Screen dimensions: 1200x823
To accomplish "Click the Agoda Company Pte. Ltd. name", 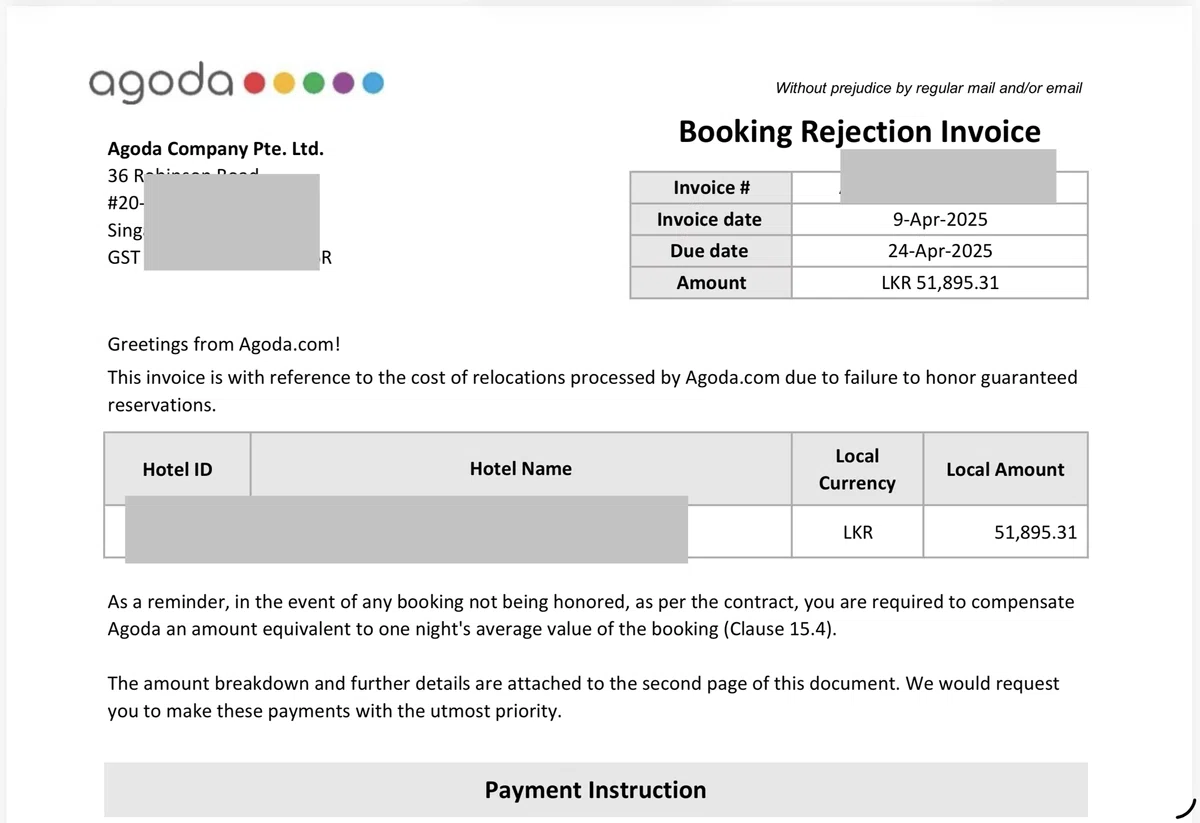I will point(215,149).
